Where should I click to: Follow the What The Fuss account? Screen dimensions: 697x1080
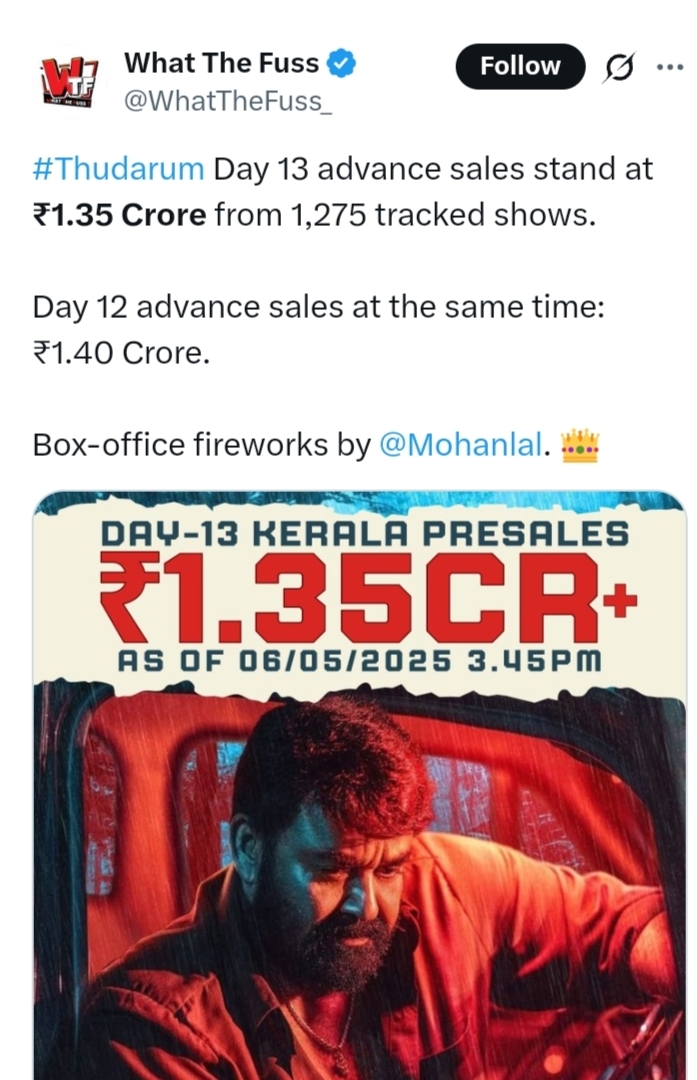pos(520,66)
